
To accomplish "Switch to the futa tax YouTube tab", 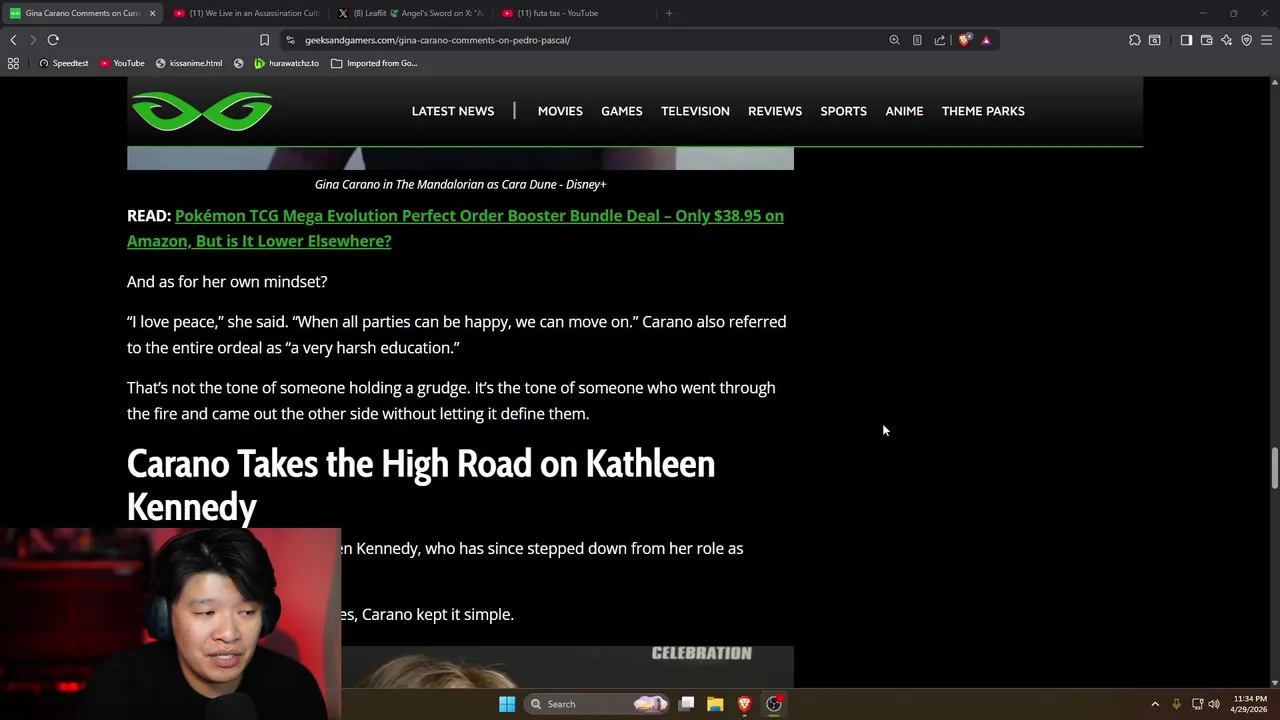I will click(576, 13).
